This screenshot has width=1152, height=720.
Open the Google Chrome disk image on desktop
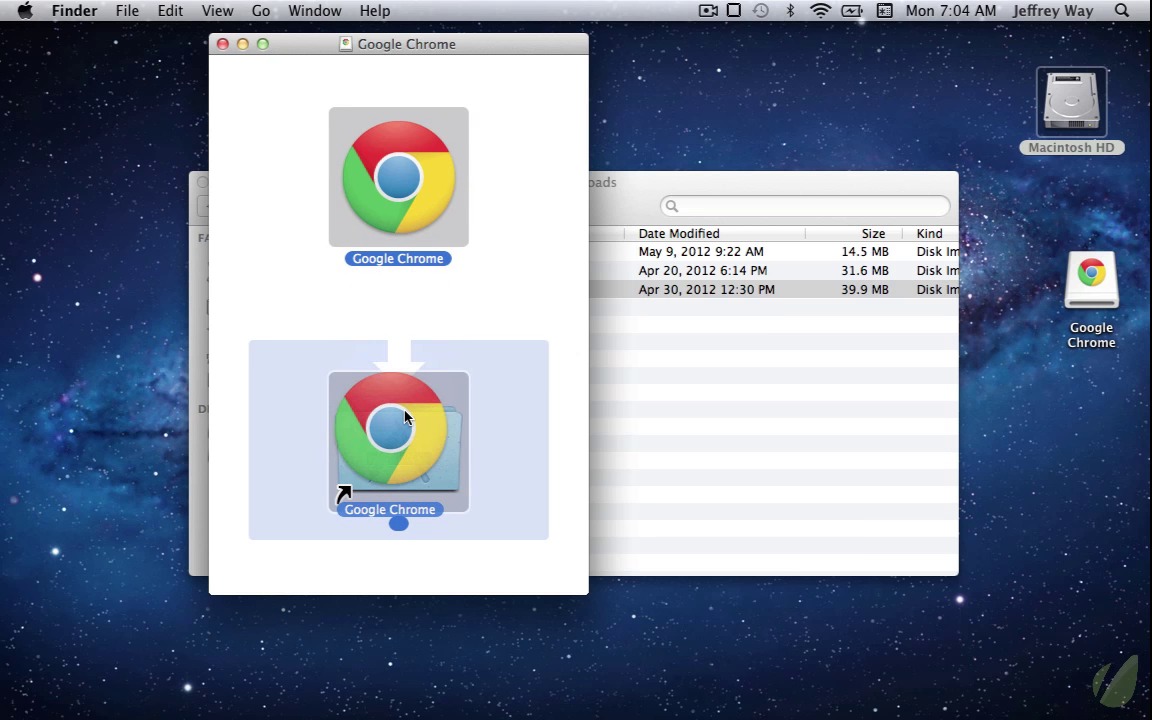[x=1091, y=282]
